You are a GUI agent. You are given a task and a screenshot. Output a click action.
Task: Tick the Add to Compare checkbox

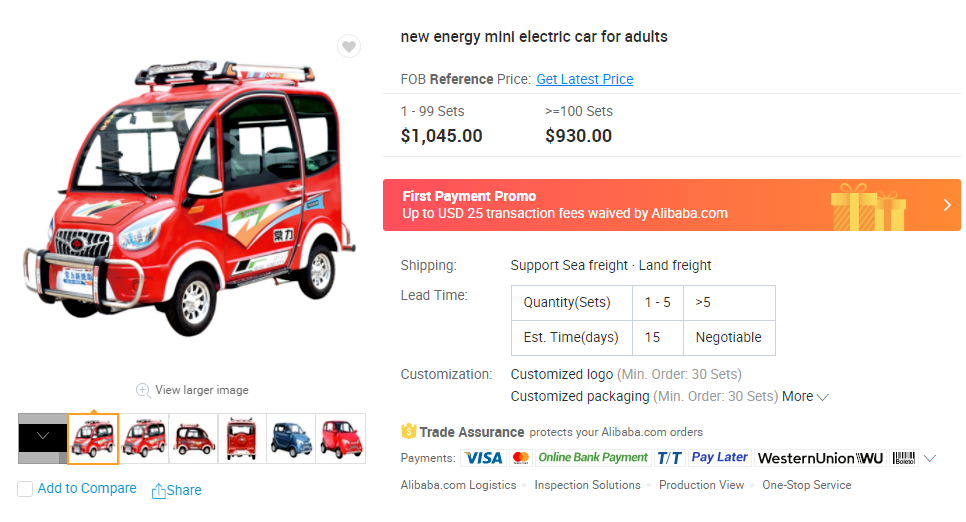25,489
